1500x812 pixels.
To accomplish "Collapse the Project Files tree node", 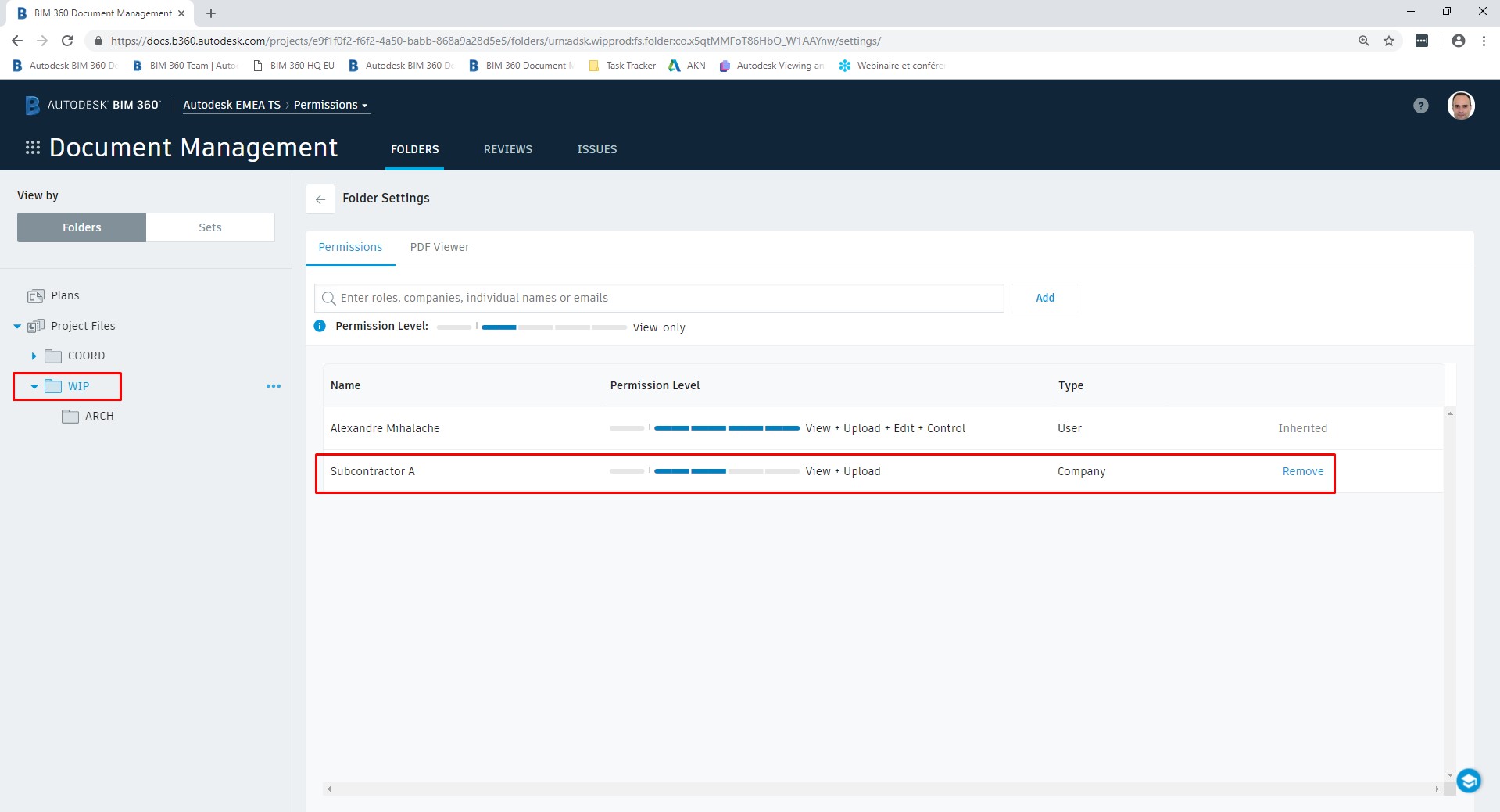I will pyautogui.click(x=16, y=326).
